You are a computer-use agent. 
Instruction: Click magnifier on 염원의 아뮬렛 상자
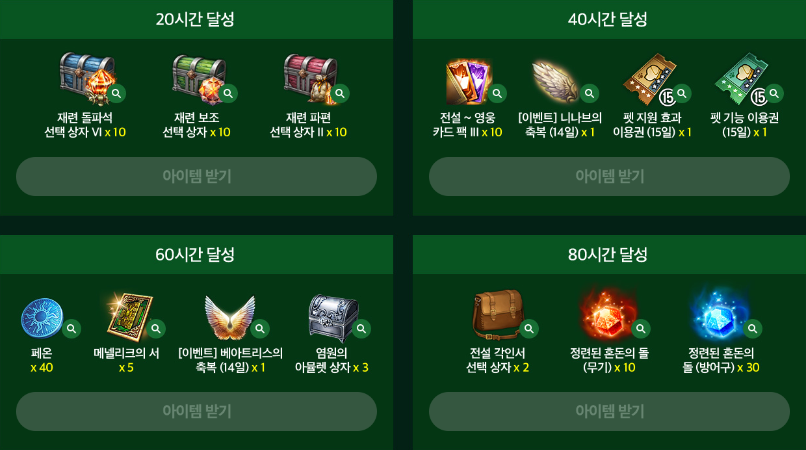pos(361,329)
